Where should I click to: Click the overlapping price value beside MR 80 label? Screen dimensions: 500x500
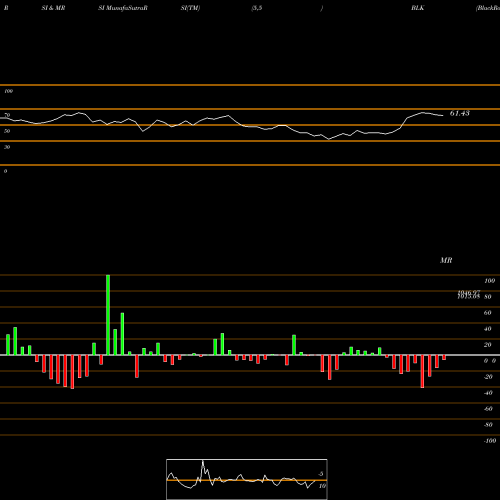click(x=469, y=294)
